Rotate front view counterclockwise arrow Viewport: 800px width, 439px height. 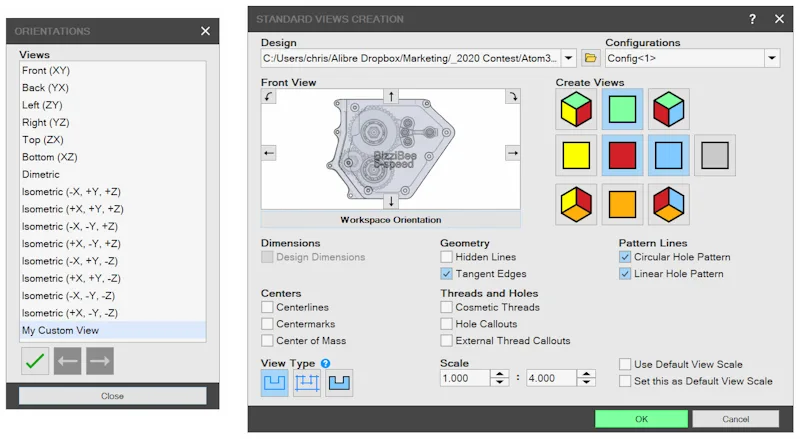coord(269,96)
